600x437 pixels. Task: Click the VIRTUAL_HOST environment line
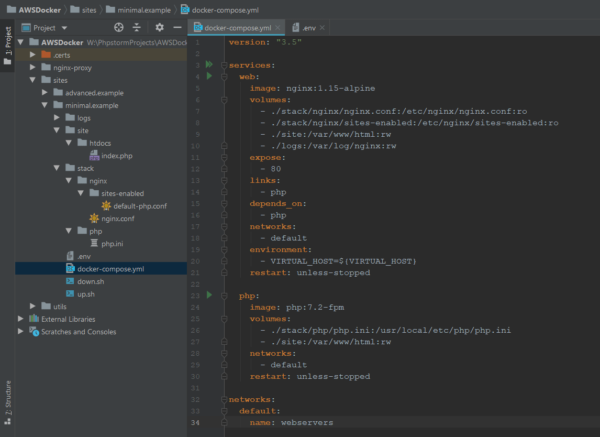pyautogui.click(x=339, y=261)
